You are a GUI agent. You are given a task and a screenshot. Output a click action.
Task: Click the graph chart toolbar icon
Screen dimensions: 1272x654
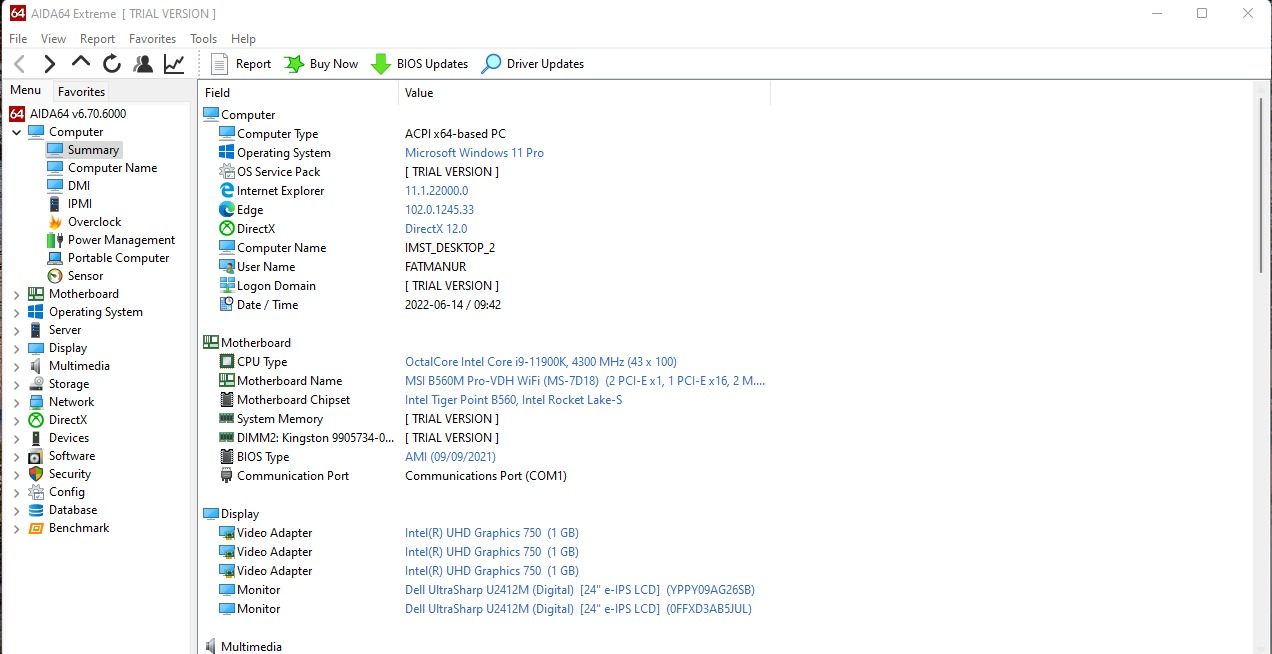click(x=174, y=64)
